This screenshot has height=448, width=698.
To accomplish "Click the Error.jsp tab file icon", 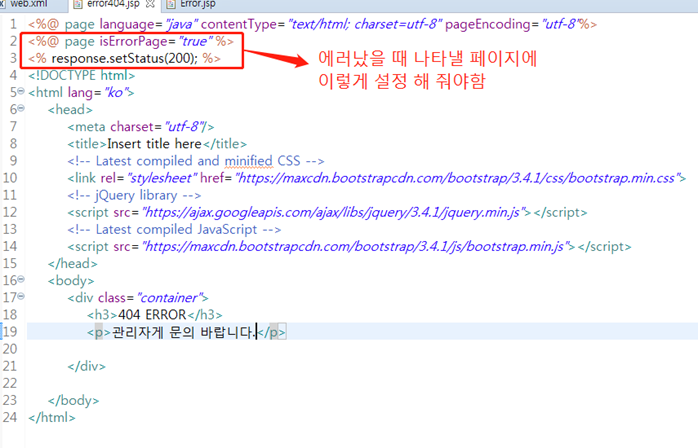I will point(170,4).
